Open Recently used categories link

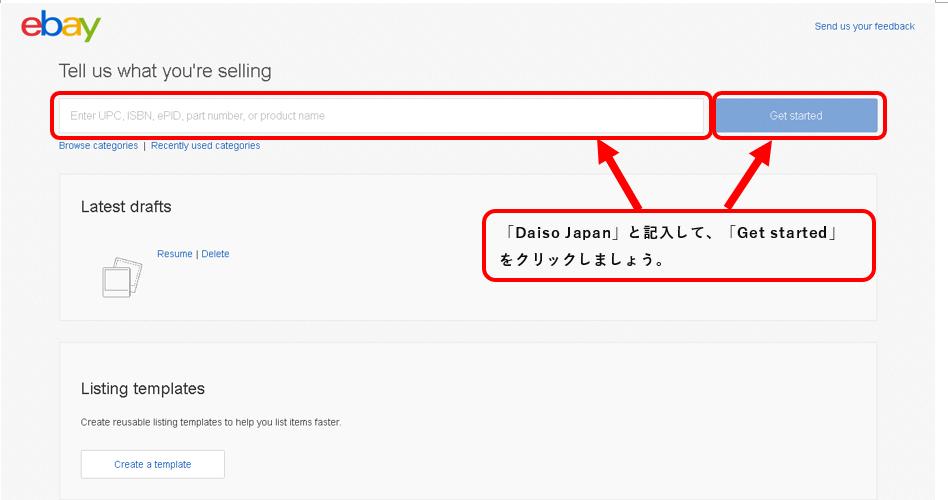click(x=206, y=146)
